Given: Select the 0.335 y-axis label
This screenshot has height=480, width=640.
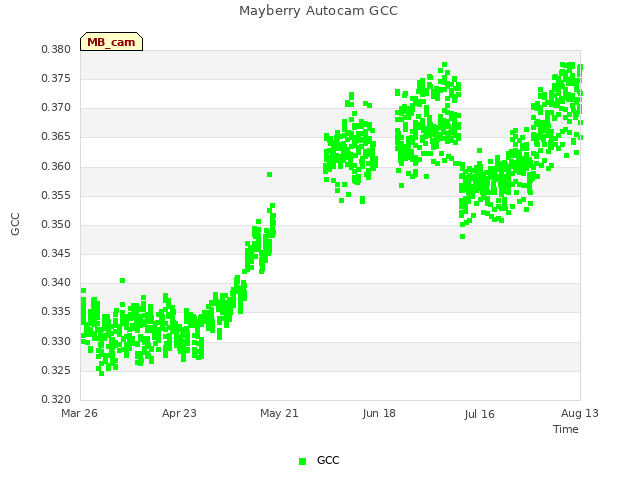Looking at the screenshot, I should tap(56, 311).
